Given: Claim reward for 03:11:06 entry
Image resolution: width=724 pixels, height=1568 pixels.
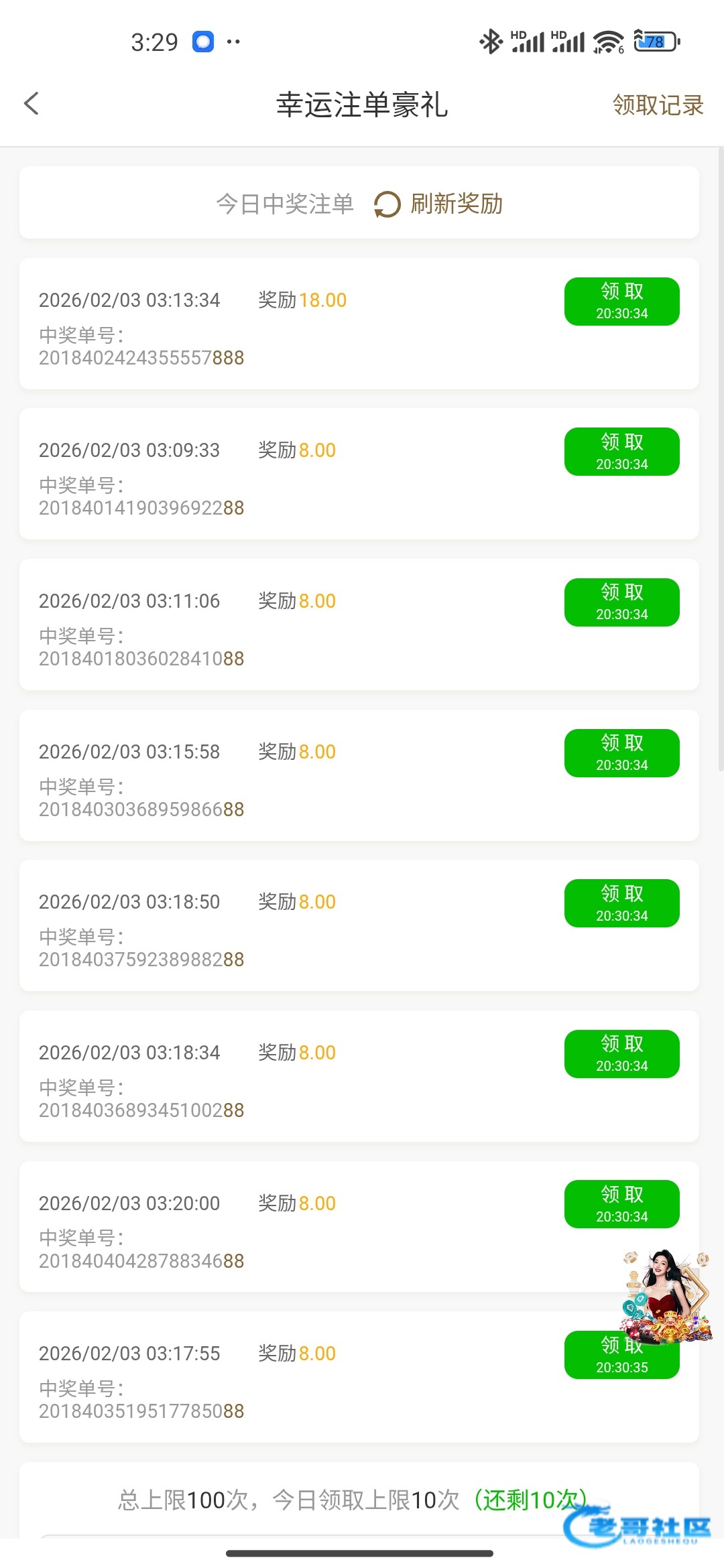Looking at the screenshot, I should (621, 602).
